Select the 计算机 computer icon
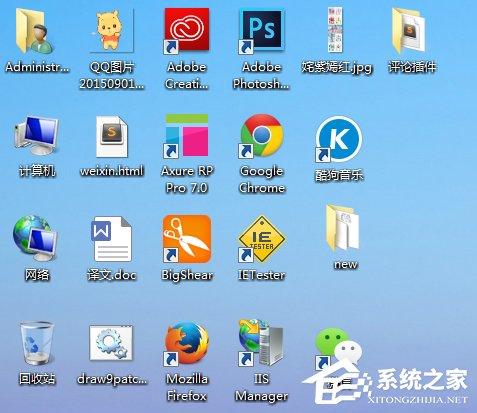 (36, 136)
